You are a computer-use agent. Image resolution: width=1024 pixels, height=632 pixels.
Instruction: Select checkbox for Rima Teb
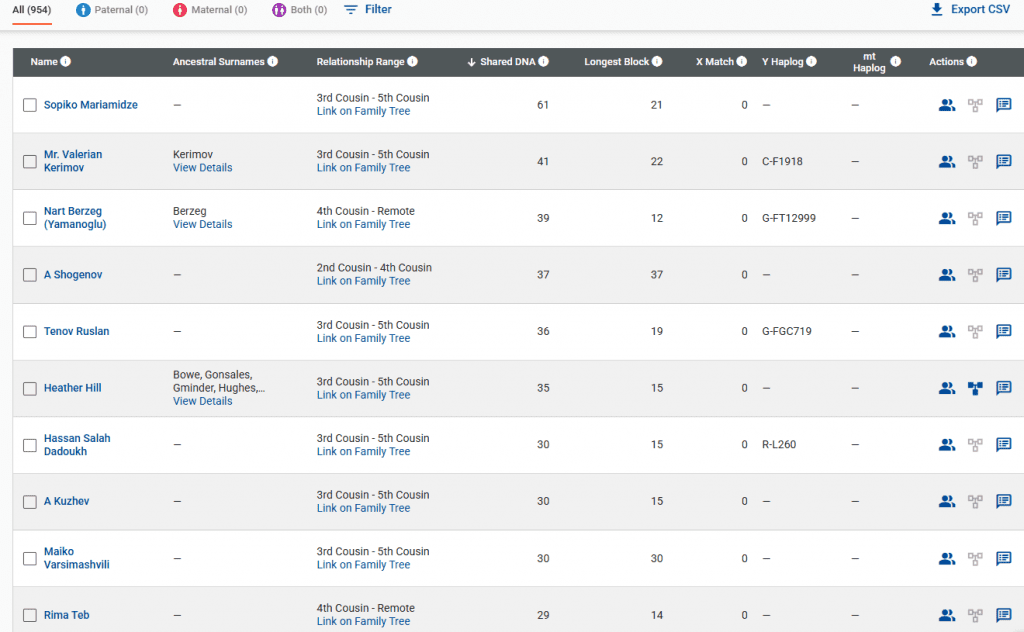tap(30, 615)
